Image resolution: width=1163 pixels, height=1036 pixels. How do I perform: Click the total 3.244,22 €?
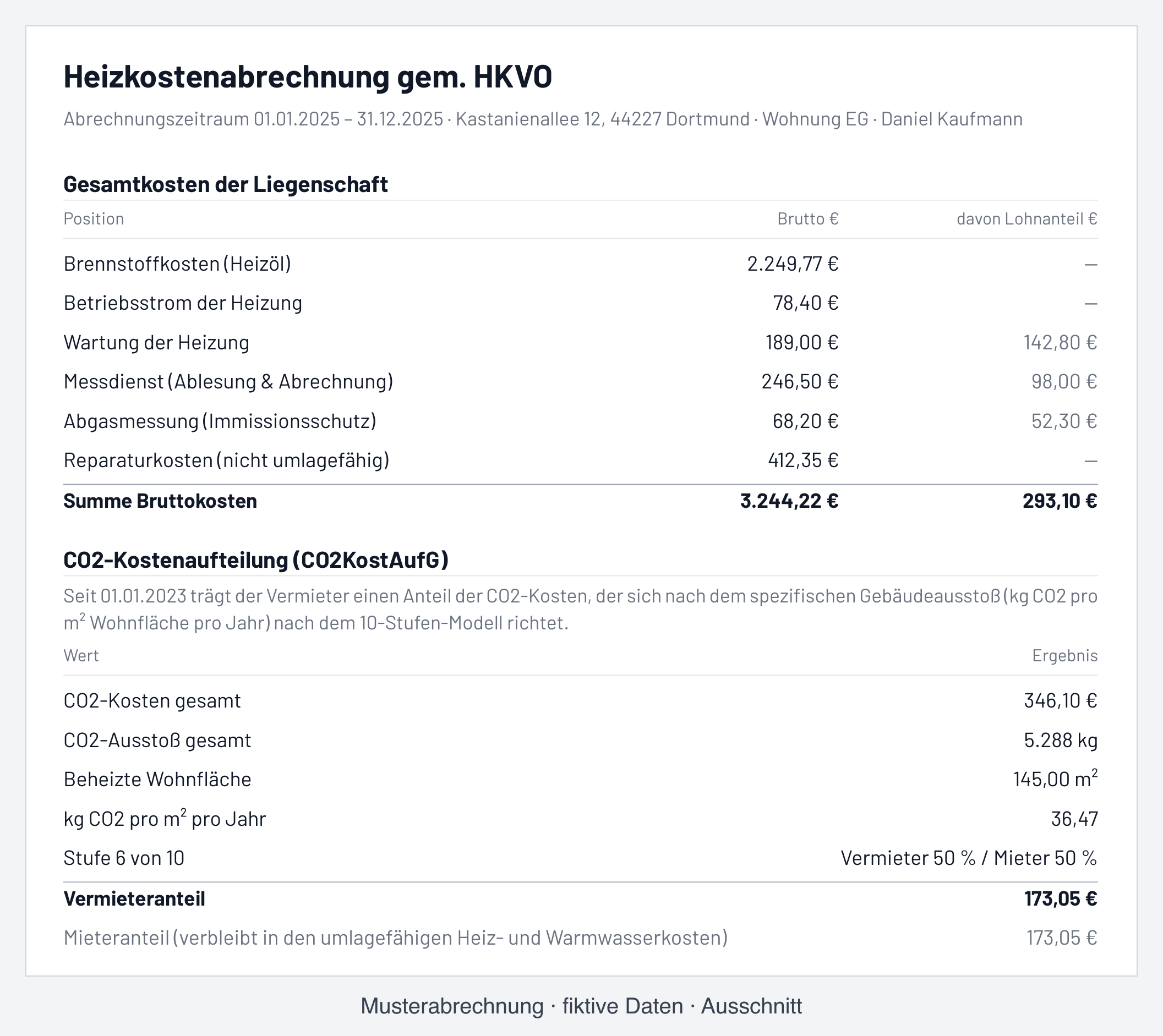click(789, 501)
